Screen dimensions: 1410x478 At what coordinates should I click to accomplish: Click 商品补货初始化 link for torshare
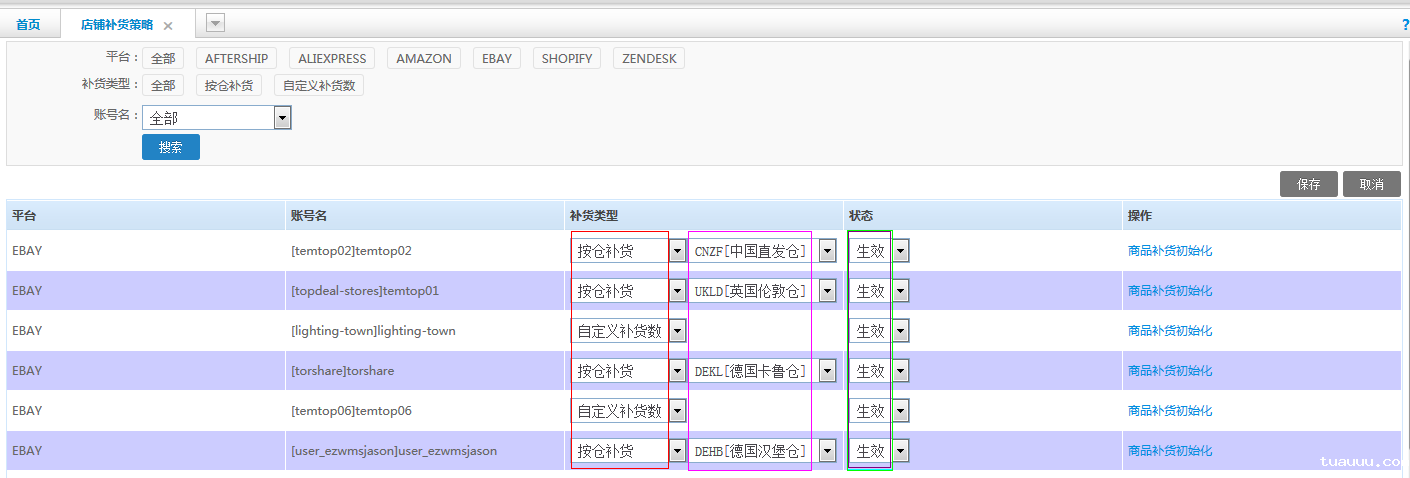pyautogui.click(x=1170, y=371)
